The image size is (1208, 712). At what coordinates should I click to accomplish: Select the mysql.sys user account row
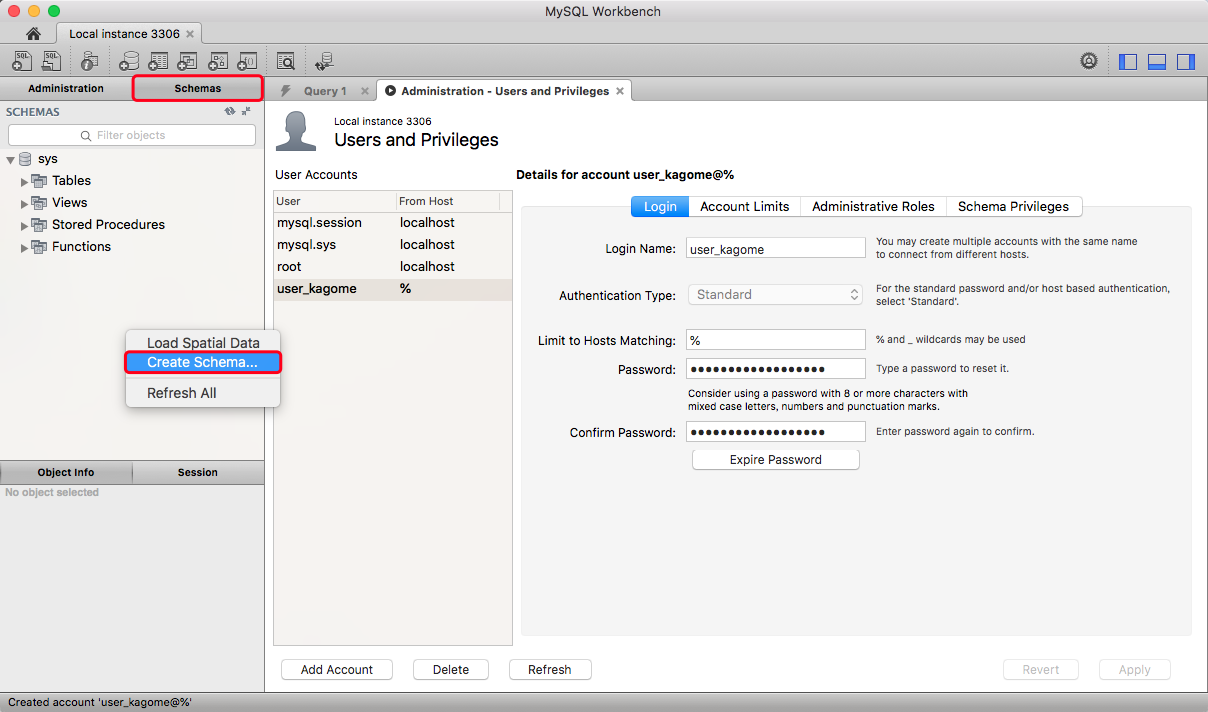393,245
